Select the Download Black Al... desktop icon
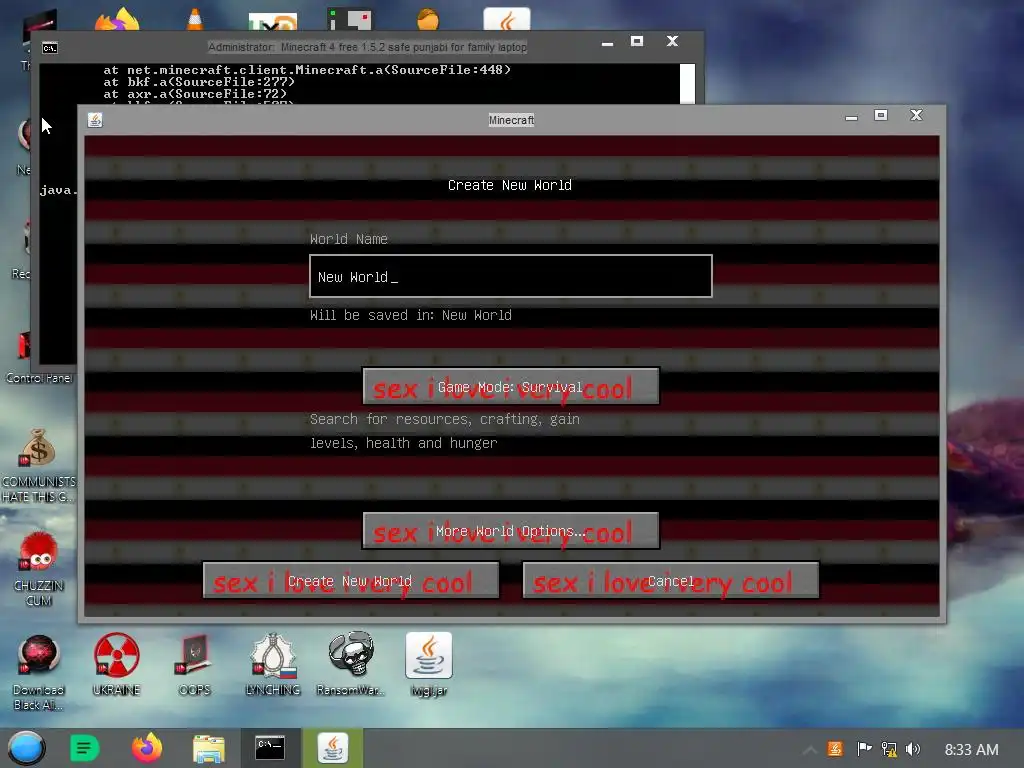This screenshot has height=768, width=1024. tap(39, 673)
